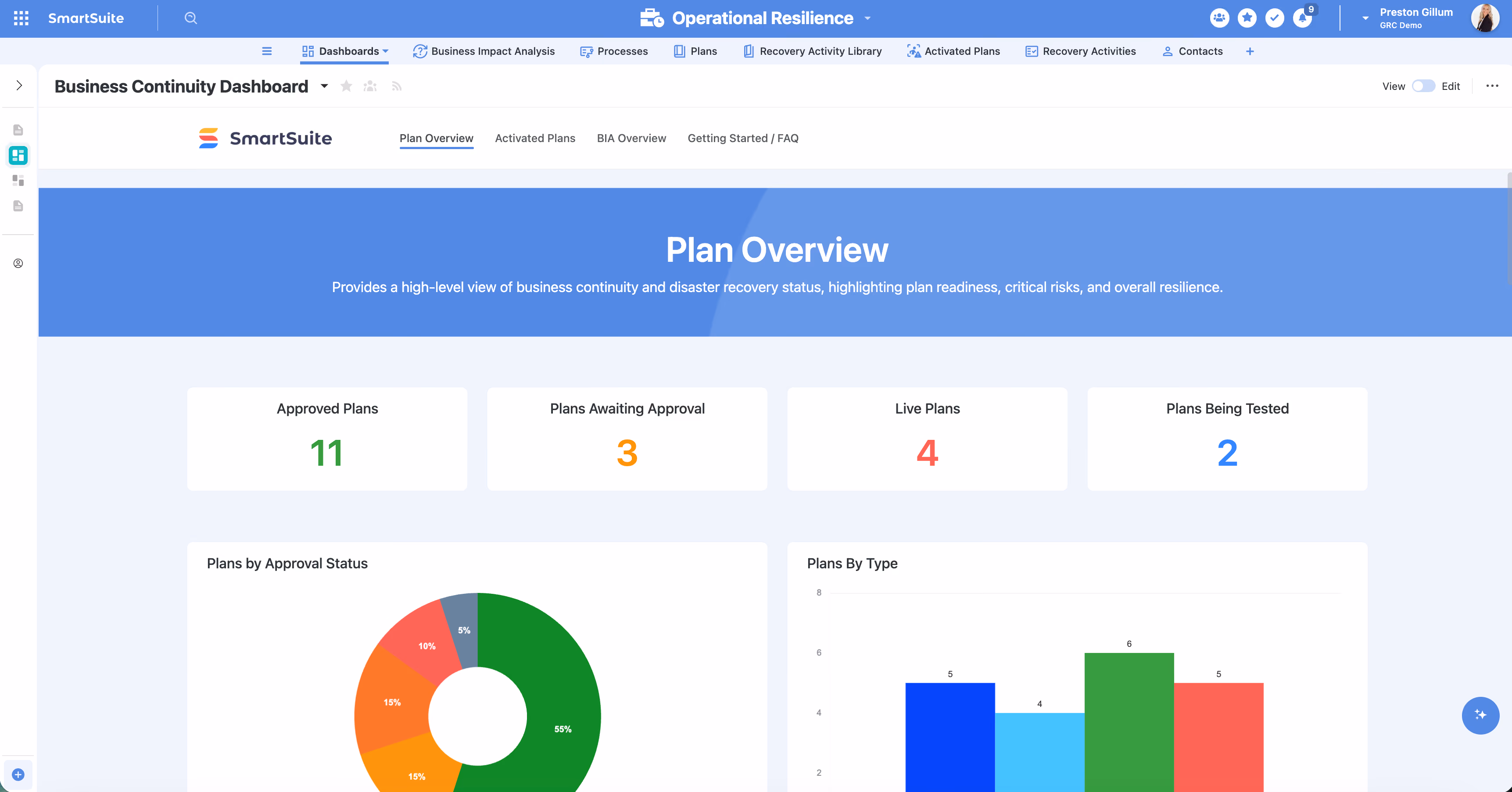Open the favorites star icon in top bar
The image size is (1512, 792).
[1247, 18]
